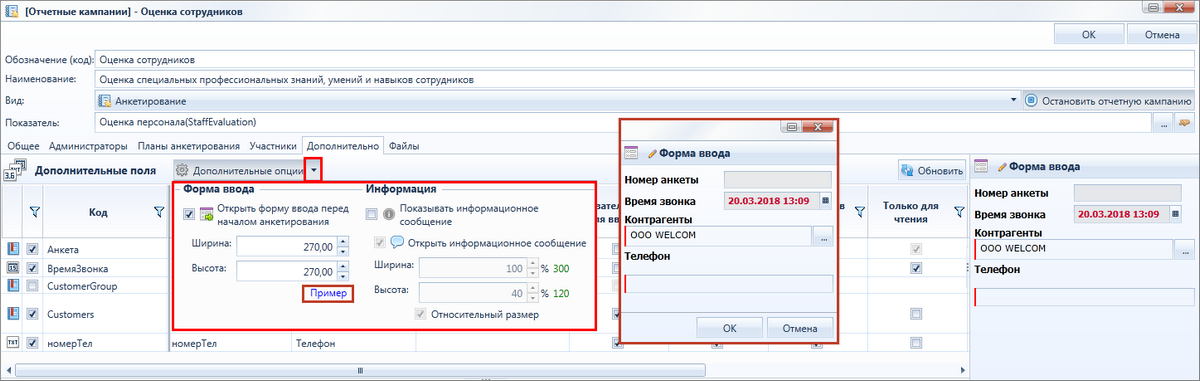Open Контрагенты lookup button in popup
The height and width of the screenshot is (381, 1200).
[x=823, y=236]
